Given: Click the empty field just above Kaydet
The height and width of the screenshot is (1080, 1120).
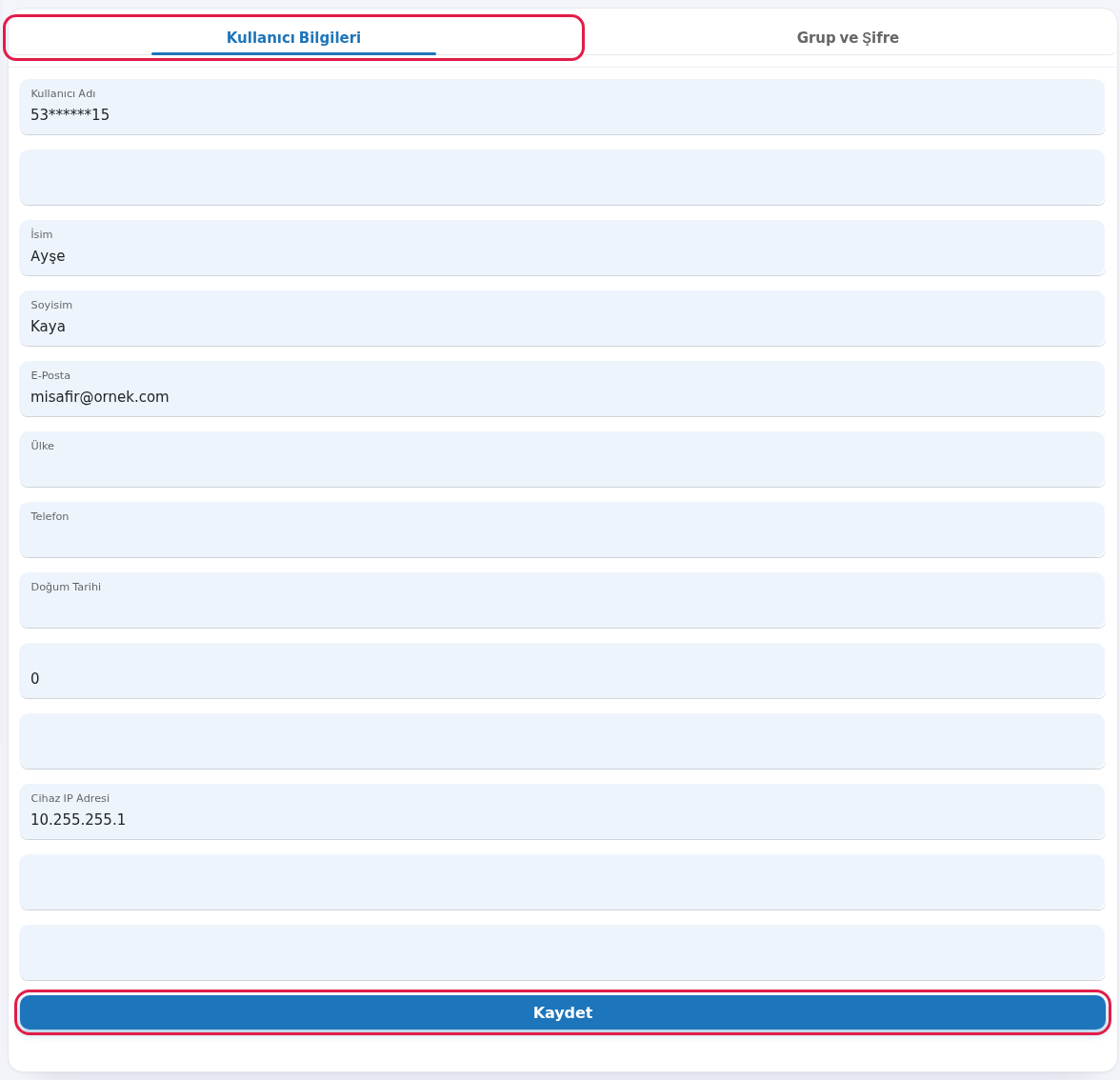Looking at the screenshot, I should point(562,952).
